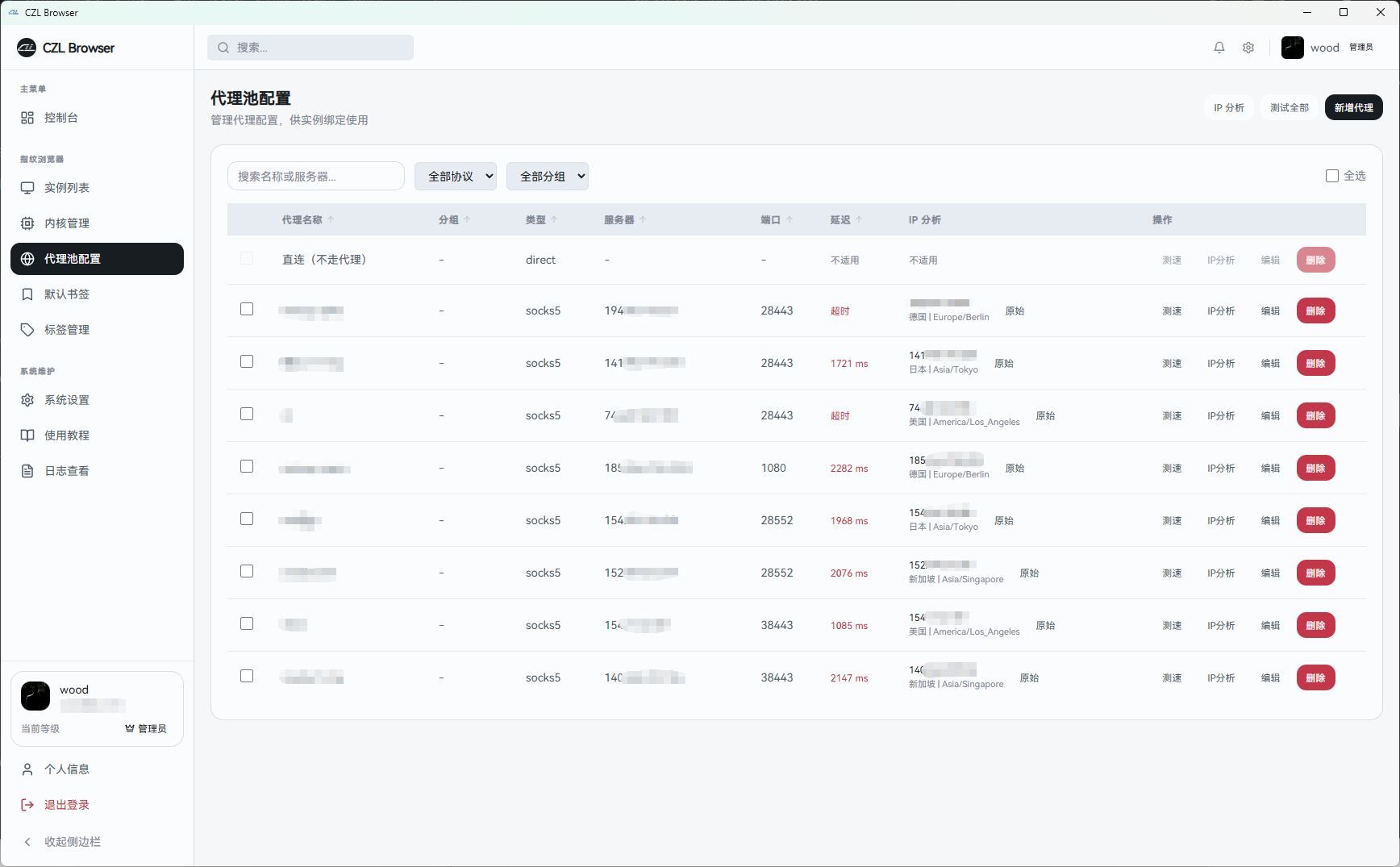
Task: Click 测速 for the 1721 ms row
Action: pyautogui.click(x=1172, y=363)
